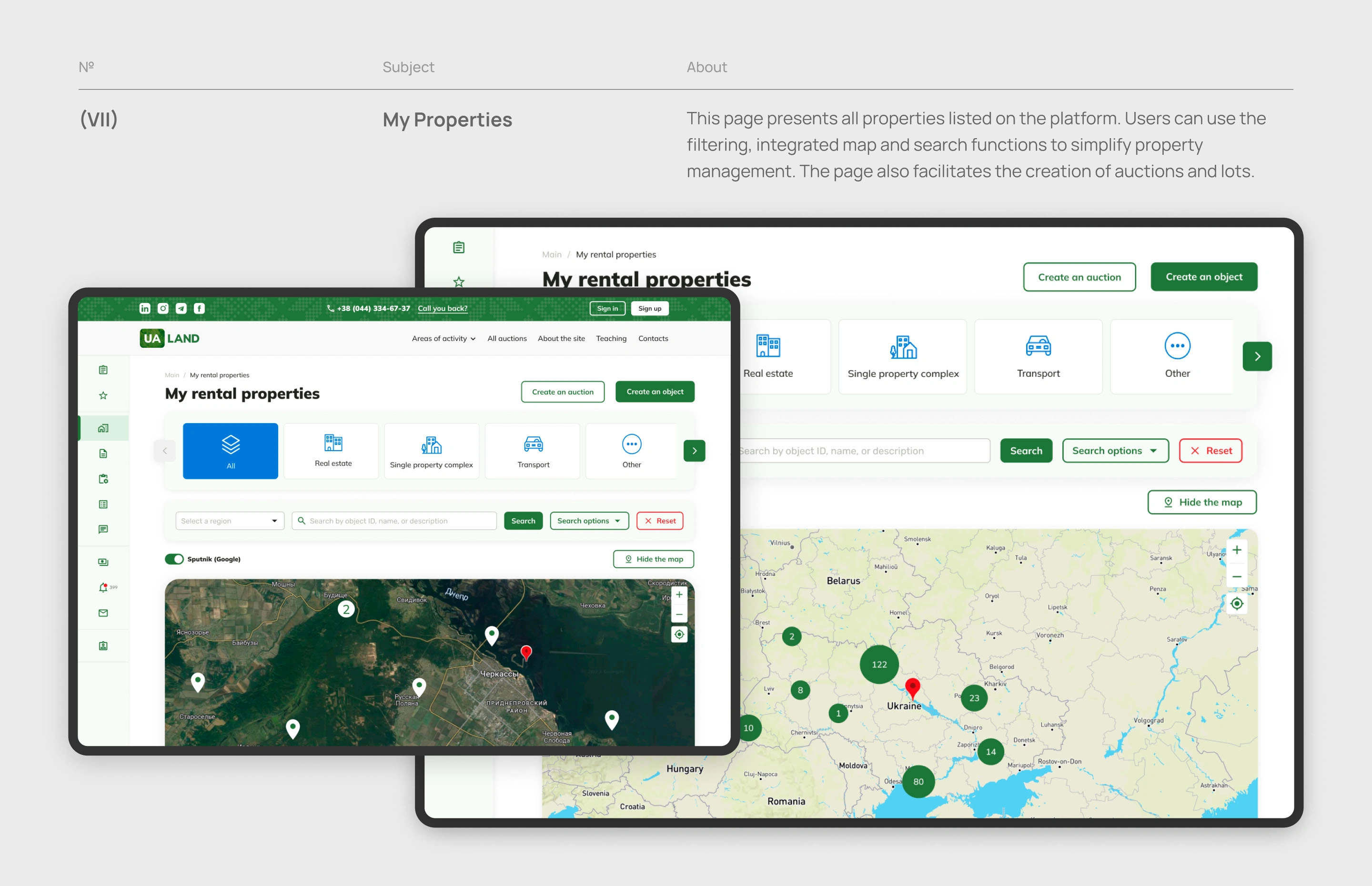Open the chat messages sidebar icon
Viewport: 1372px width, 886px height.
pos(103,529)
